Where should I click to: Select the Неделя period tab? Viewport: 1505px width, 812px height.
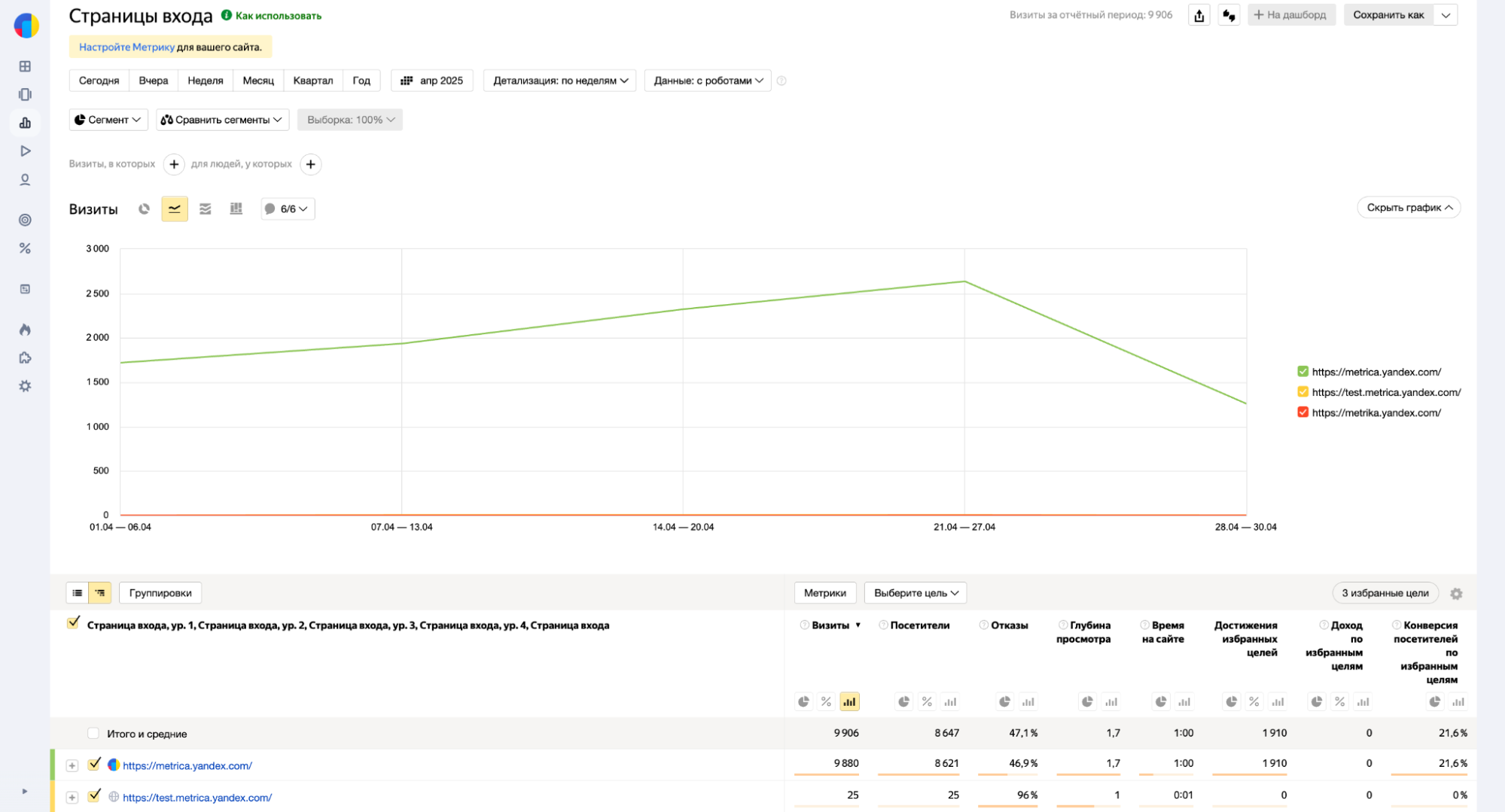click(206, 81)
